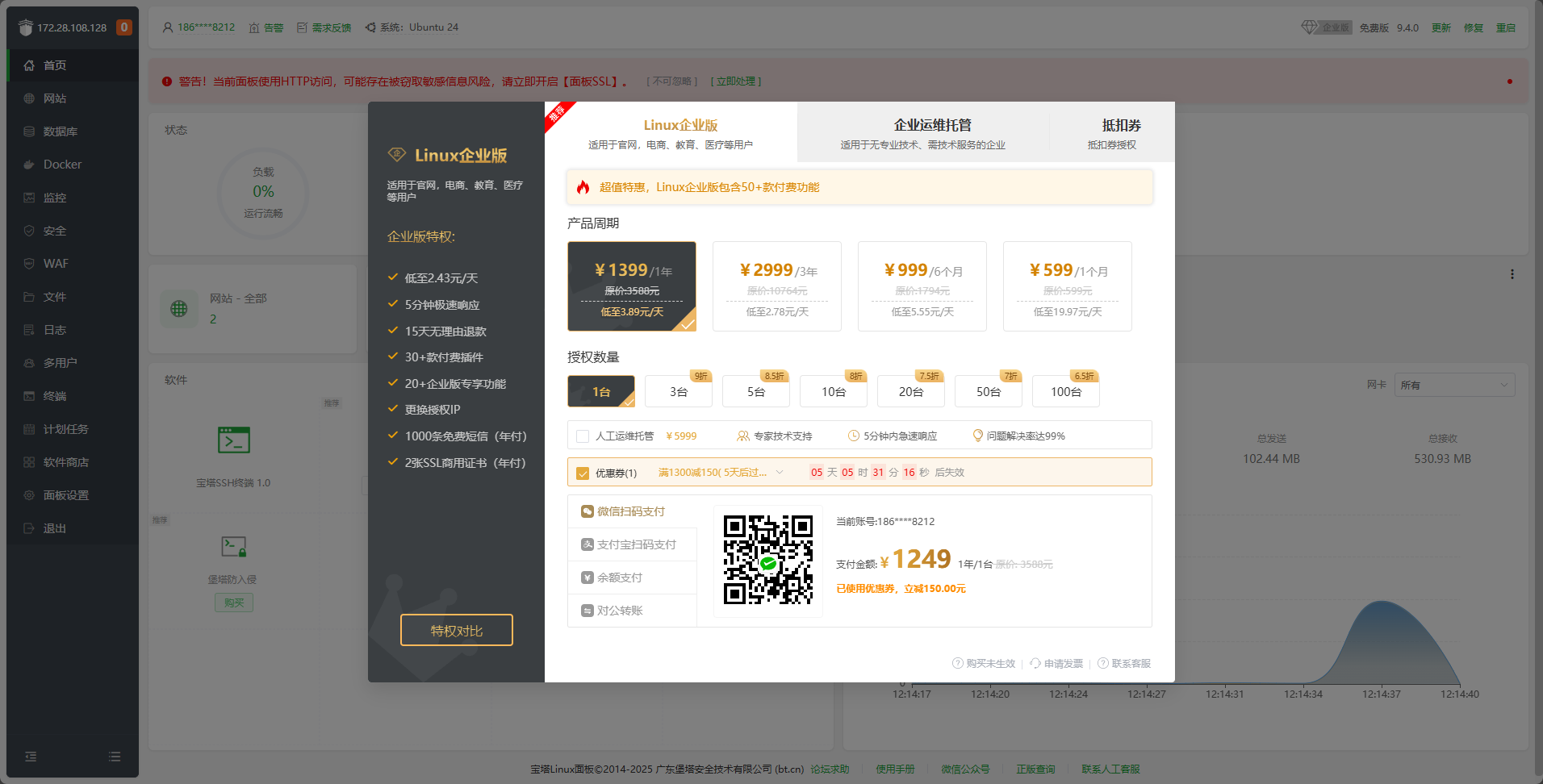Select 3台 license quantity
The height and width of the screenshot is (784, 1543).
point(679,391)
